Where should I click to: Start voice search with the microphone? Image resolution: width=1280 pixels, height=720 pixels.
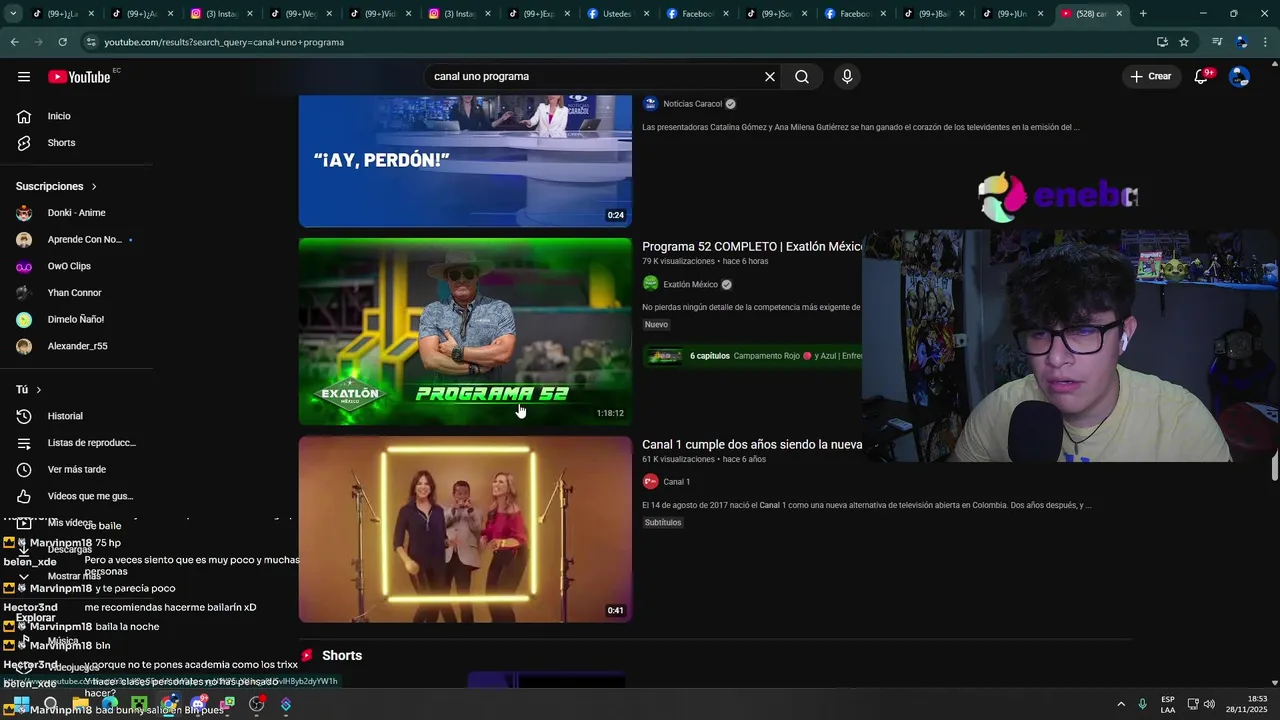click(x=847, y=76)
